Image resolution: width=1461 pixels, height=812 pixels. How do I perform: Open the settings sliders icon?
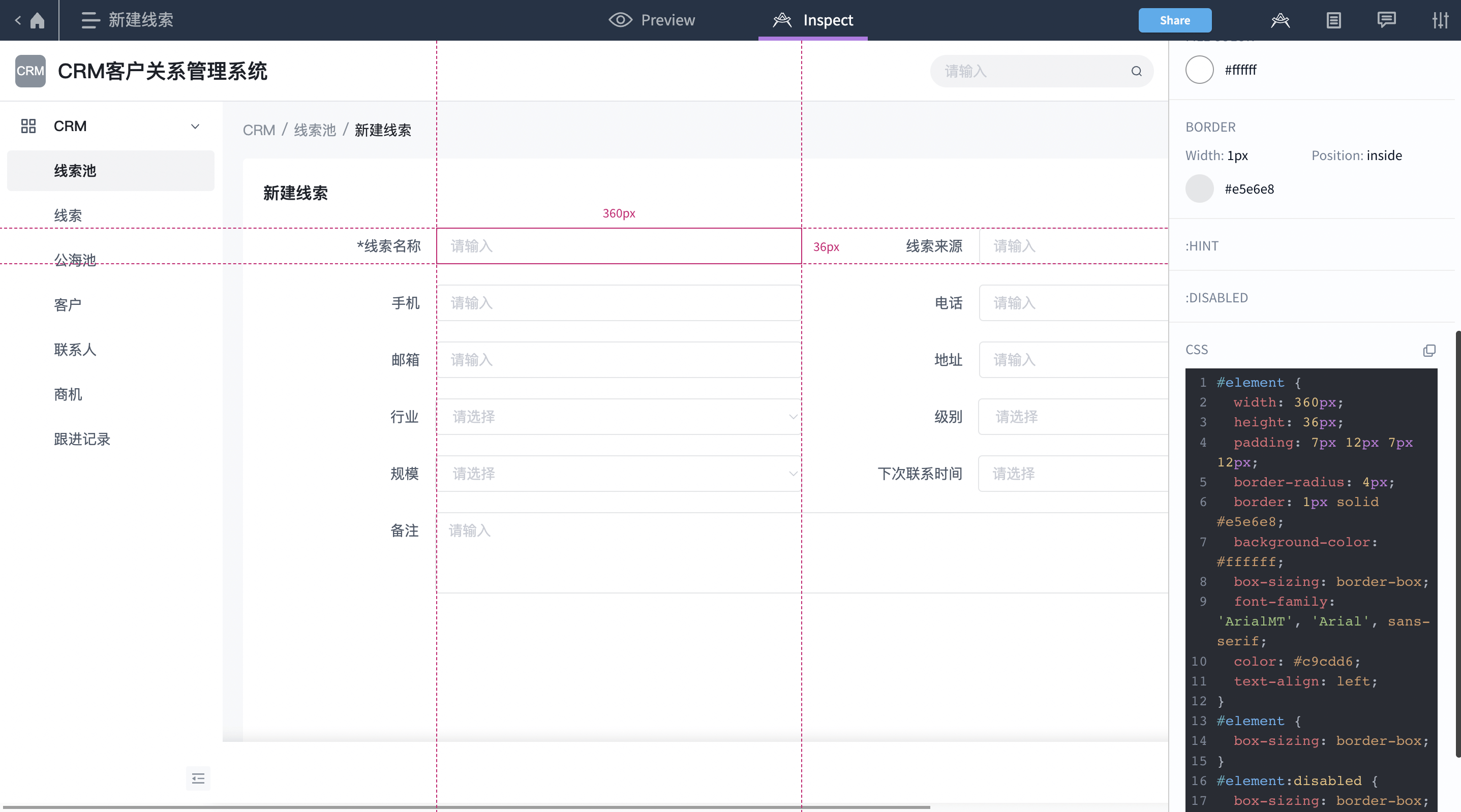tap(1441, 20)
